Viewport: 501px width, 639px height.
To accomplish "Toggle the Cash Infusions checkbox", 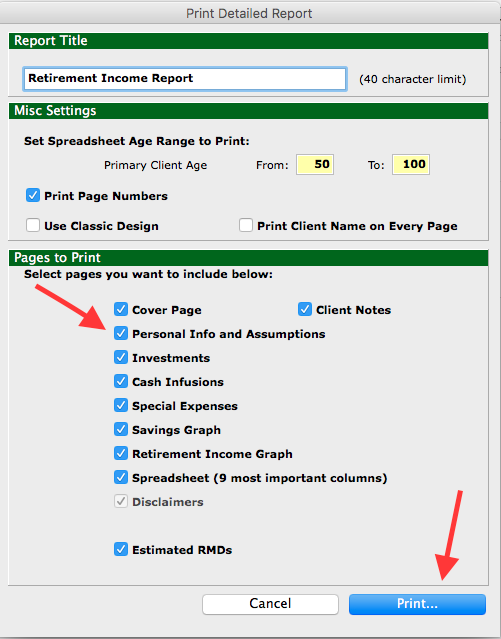I will click(121, 381).
